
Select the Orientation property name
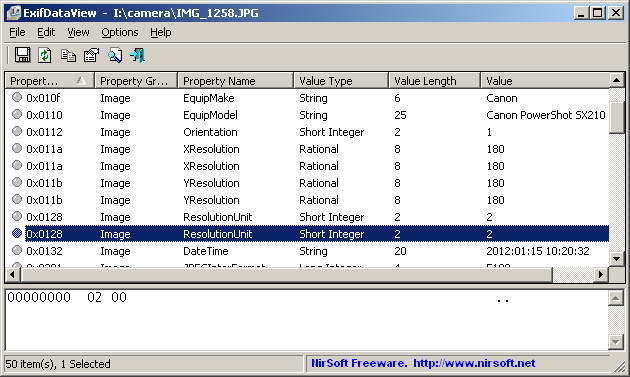[210, 132]
